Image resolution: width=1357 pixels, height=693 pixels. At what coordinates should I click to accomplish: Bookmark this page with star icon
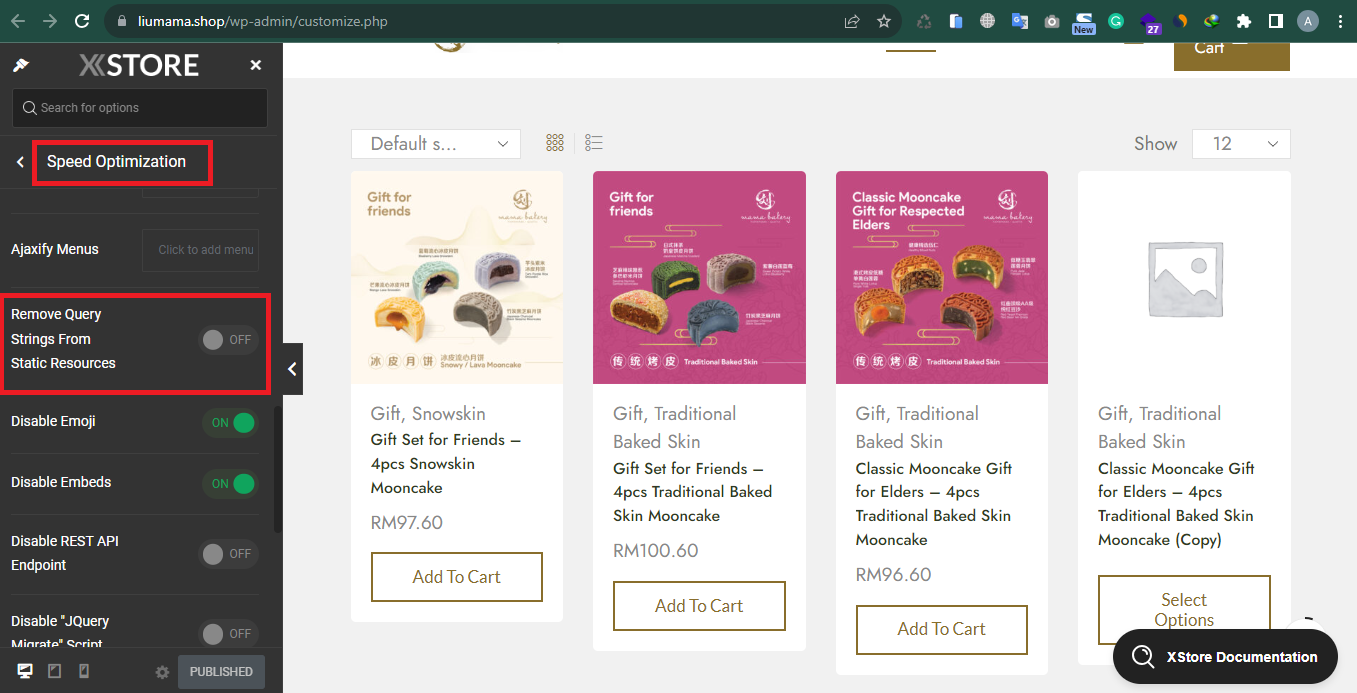click(884, 21)
